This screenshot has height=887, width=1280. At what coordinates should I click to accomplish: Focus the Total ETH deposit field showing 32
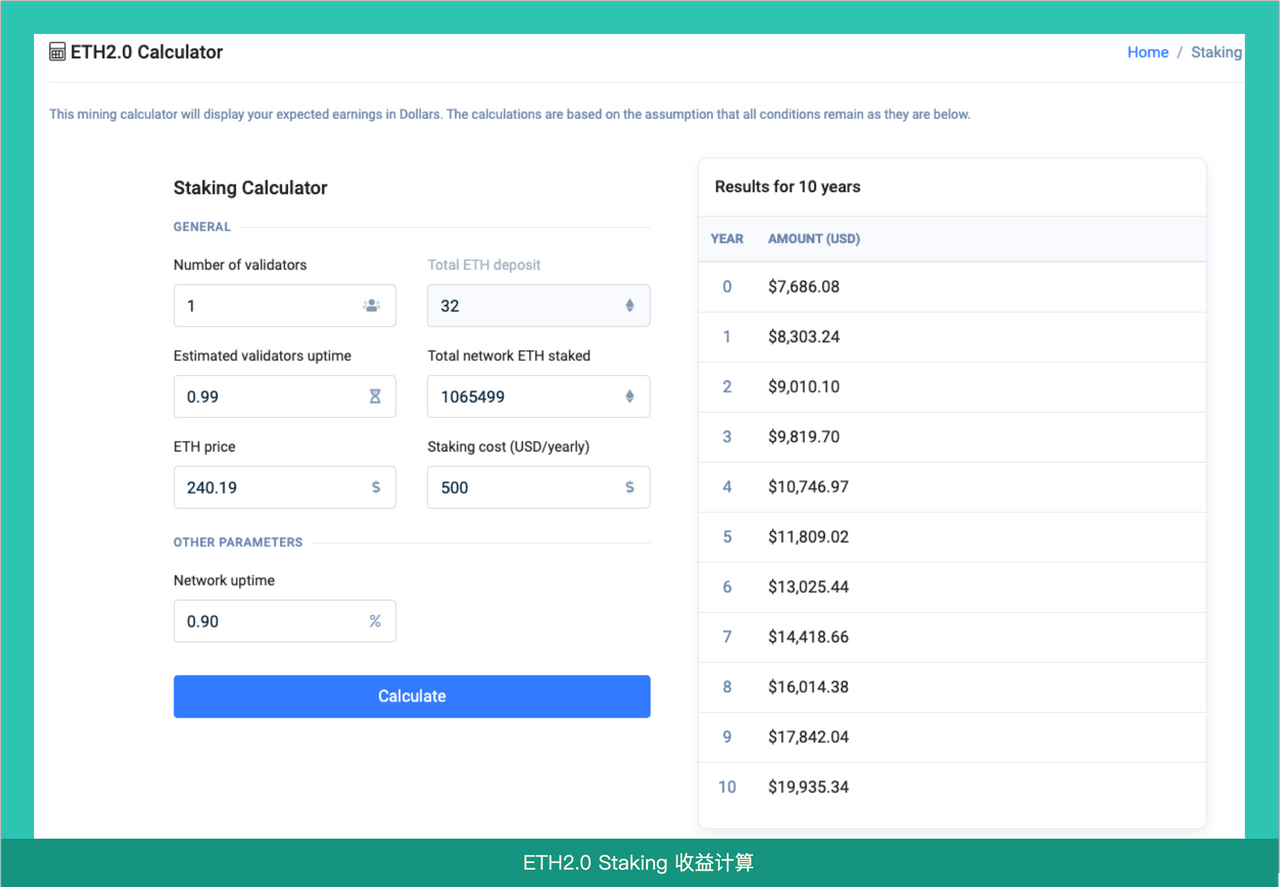[539, 306]
